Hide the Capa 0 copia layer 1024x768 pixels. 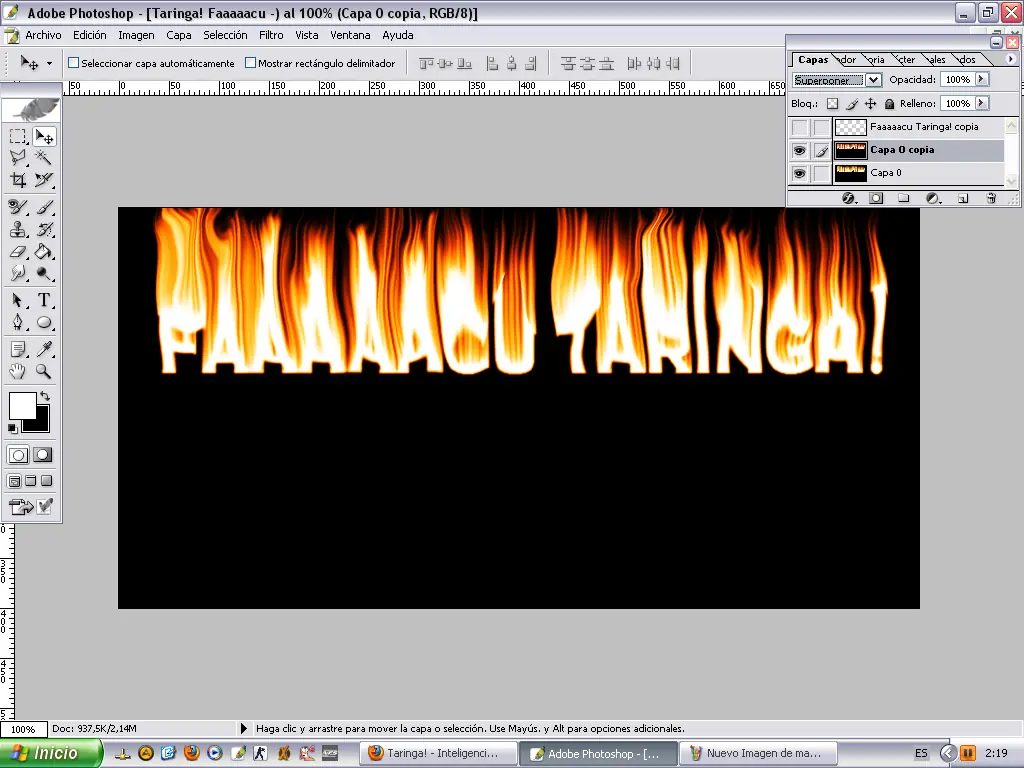pos(799,150)
